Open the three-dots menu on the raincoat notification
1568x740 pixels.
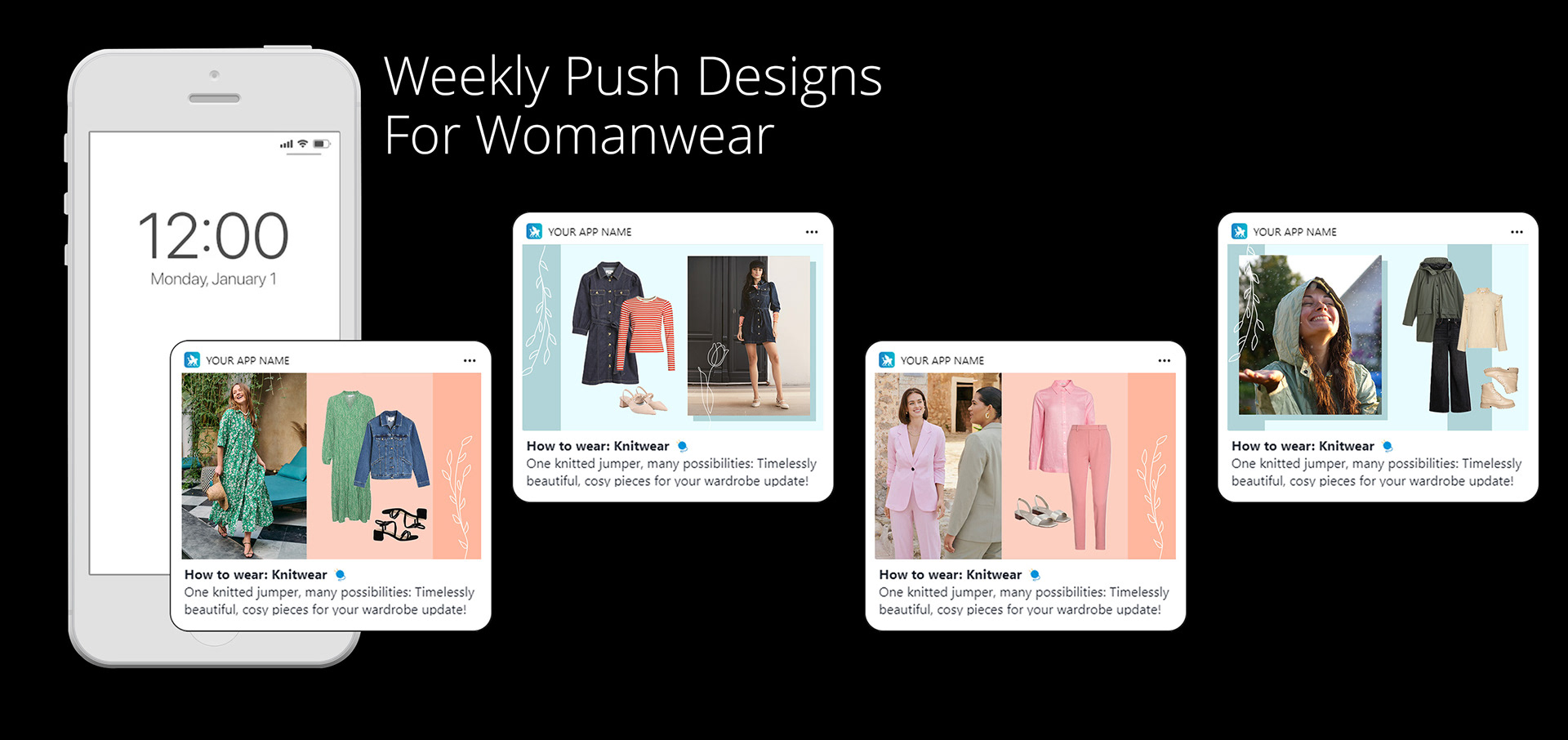[1517, 232]
